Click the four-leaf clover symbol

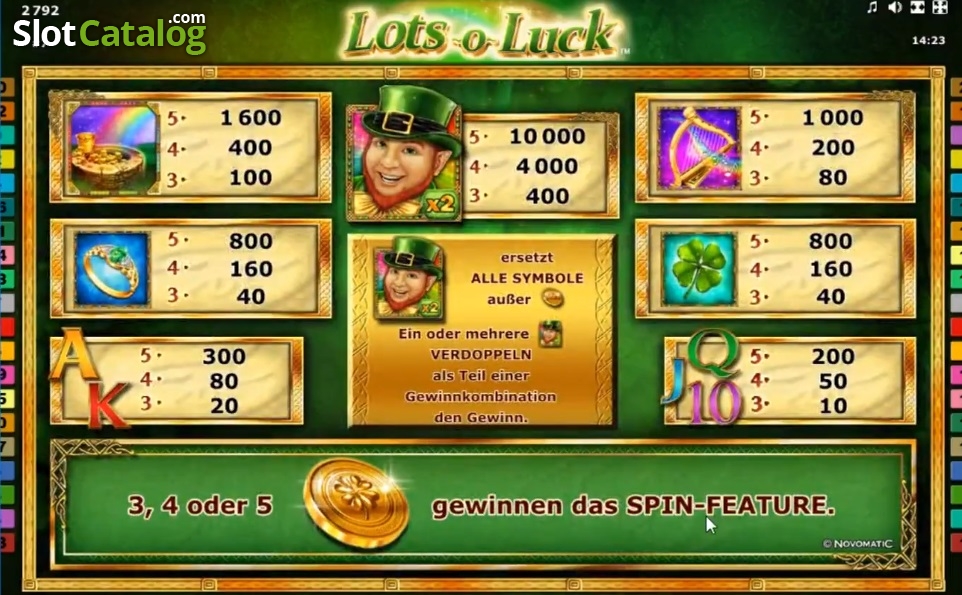point(699,269)
